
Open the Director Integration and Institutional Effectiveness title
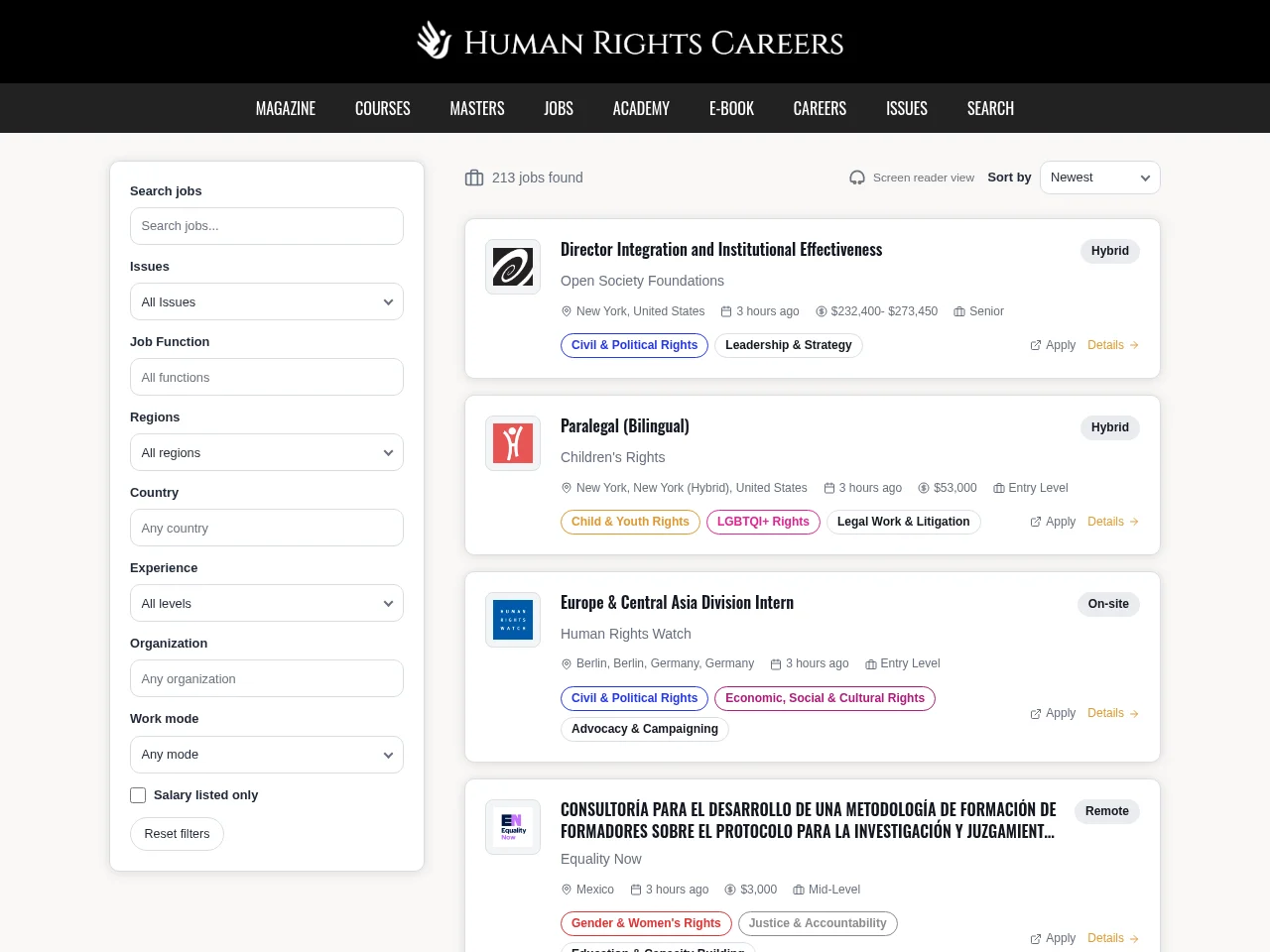click(721, 250)
